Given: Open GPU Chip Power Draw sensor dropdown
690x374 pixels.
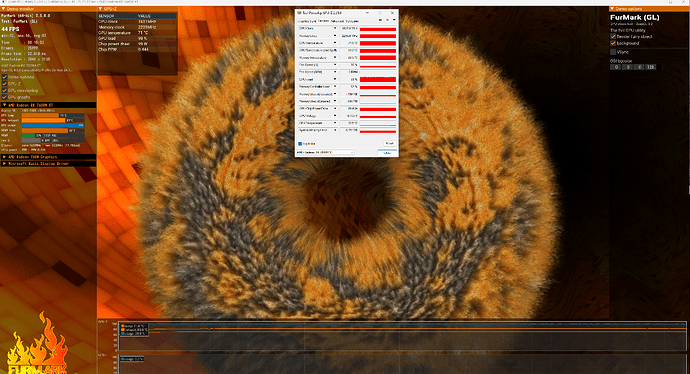Looking at the screenshot, I should [x=335, y=108].
